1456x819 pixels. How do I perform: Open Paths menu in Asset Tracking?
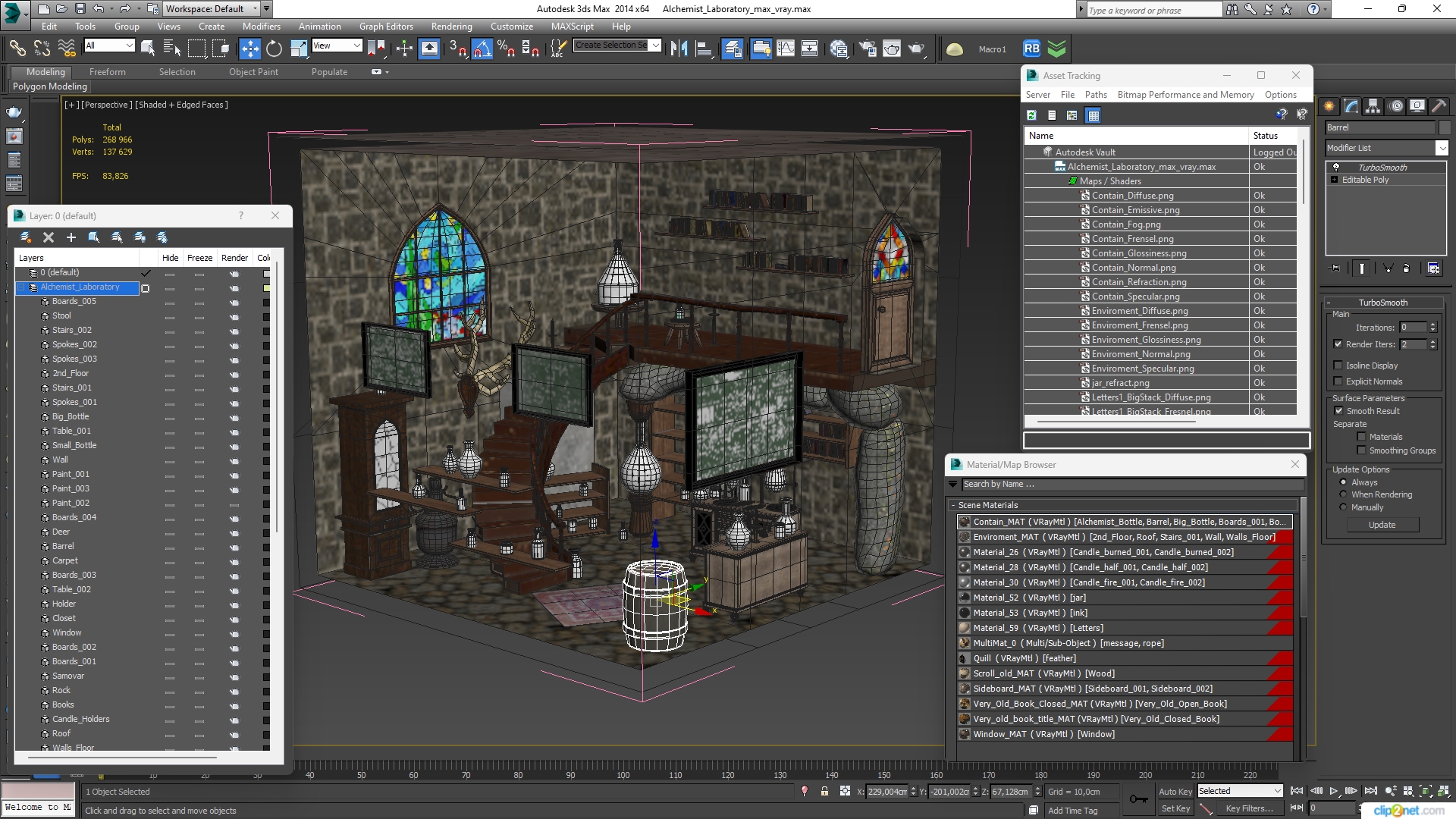coord(1096,95)
